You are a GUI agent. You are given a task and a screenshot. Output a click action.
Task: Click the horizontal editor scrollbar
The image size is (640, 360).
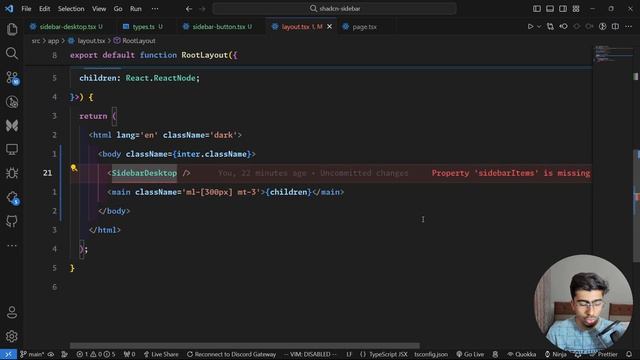(244, 346)
